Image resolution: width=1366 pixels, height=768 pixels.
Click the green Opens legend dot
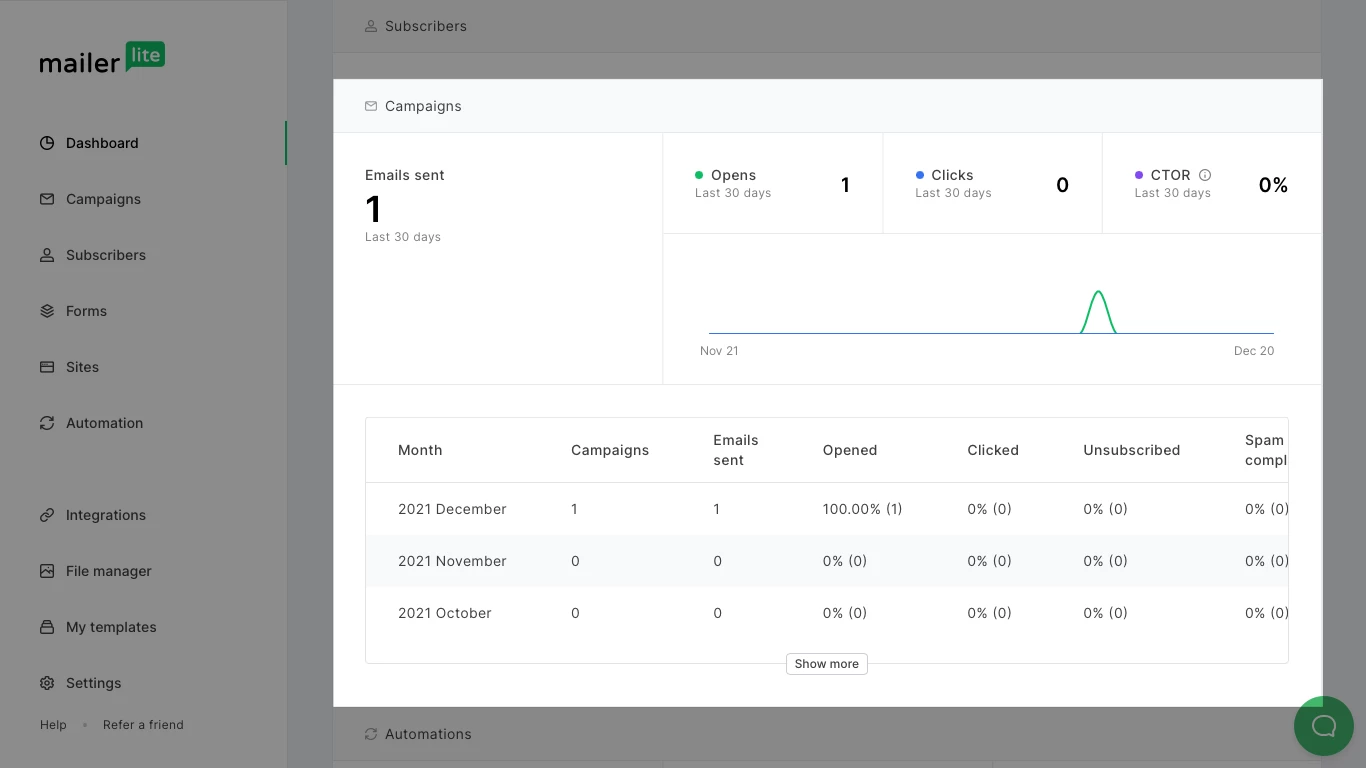(699, 175)
